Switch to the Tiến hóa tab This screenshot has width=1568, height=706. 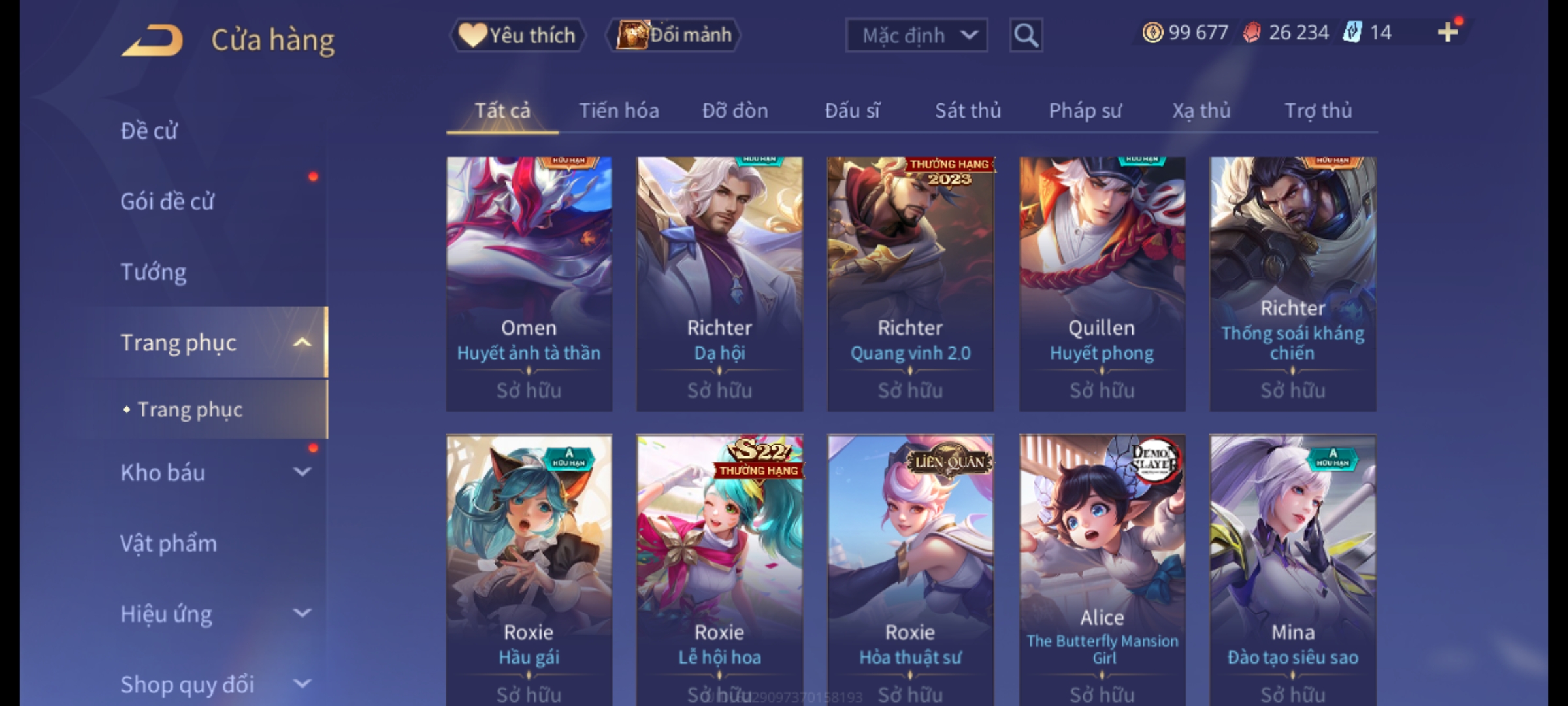point(619,110)
